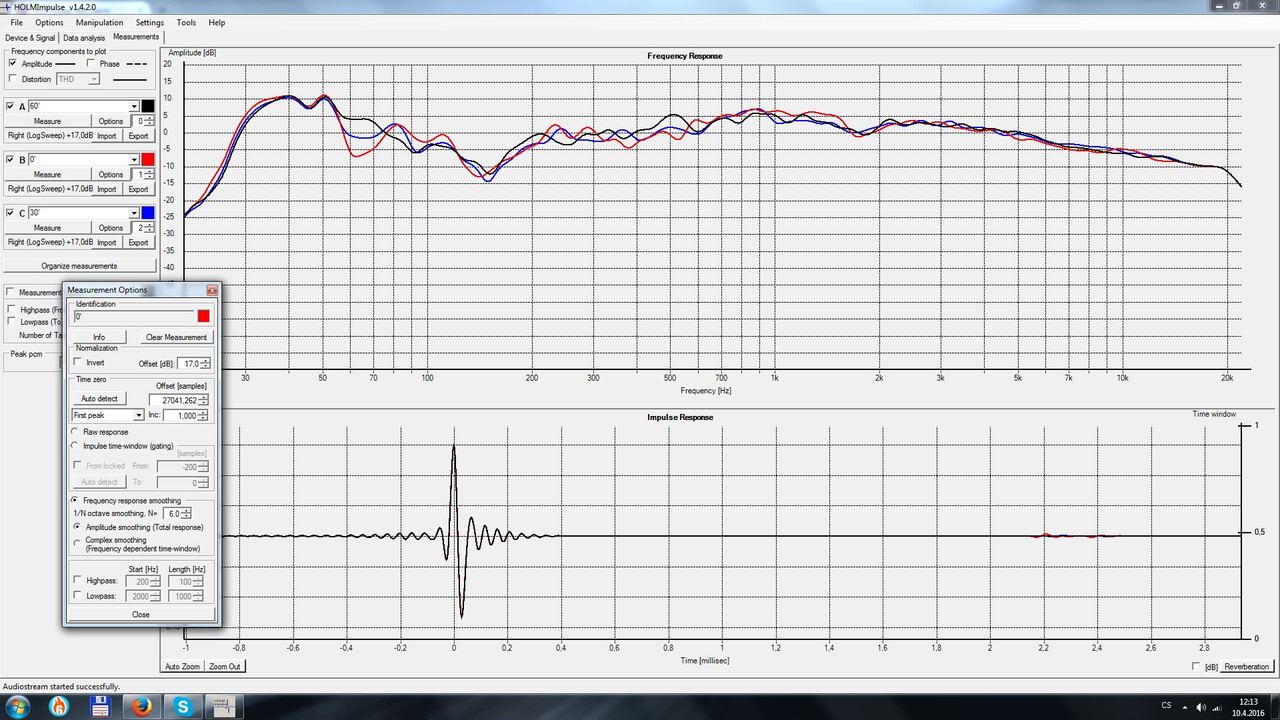Click Import for measurement B

coord(106,189)
